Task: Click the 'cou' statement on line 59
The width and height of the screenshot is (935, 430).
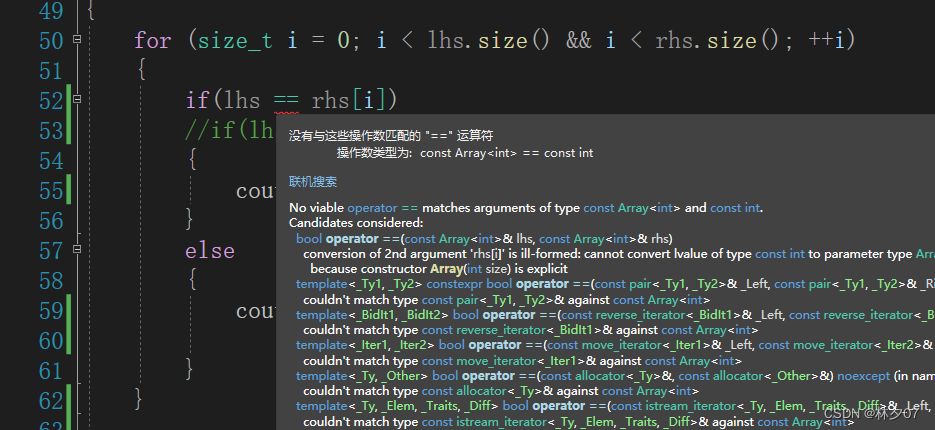Action: [255, 311]
